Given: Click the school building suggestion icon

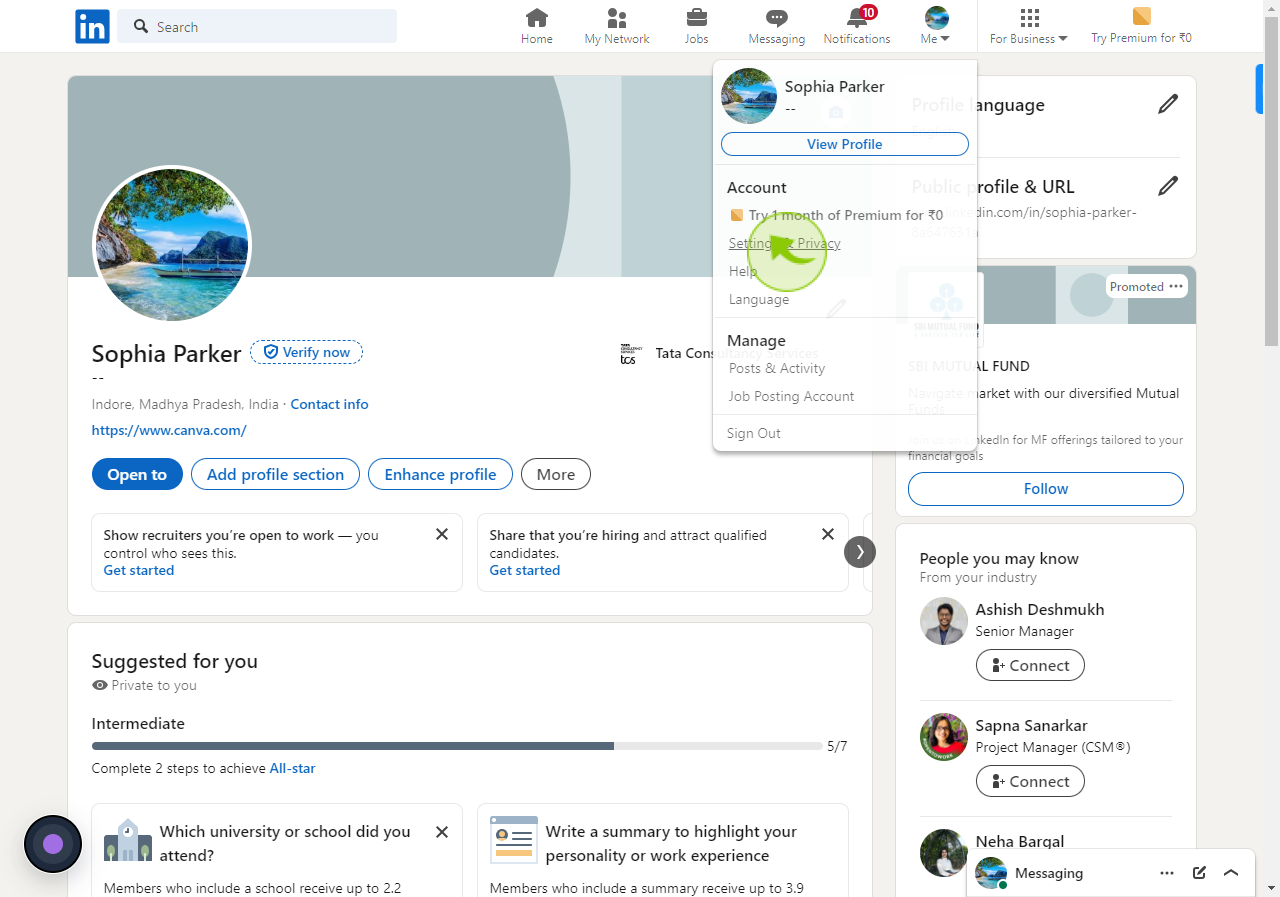Looking at the screenshot, I should pos(128,841).
